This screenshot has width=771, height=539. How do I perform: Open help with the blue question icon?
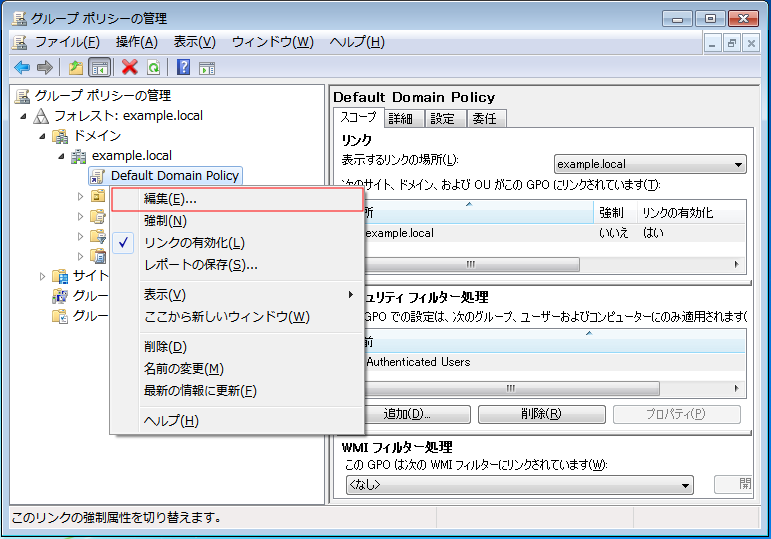coord(183,67)
